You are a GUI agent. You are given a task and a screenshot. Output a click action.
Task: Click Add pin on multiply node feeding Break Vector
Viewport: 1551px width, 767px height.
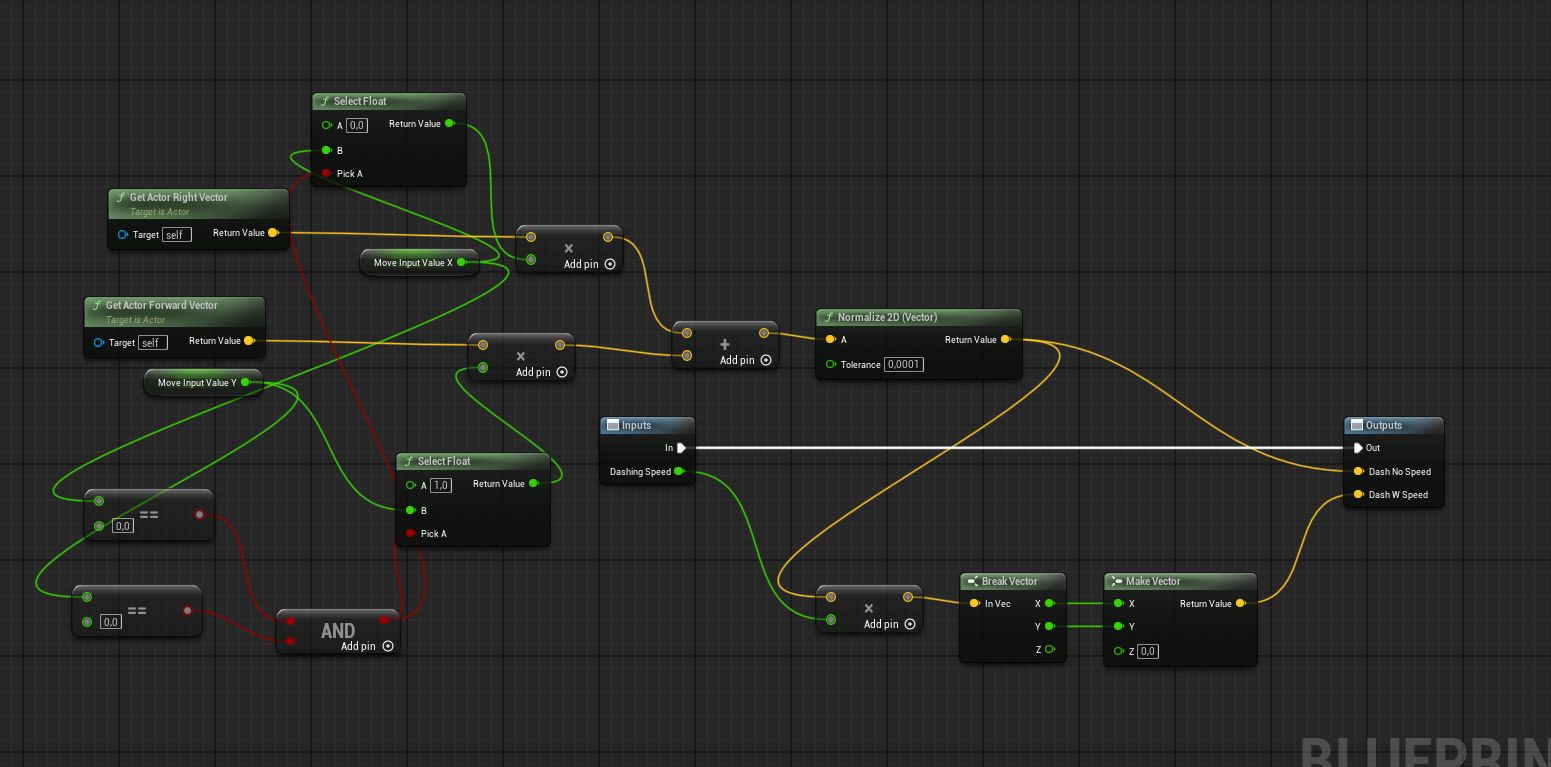tap(910, 624)
